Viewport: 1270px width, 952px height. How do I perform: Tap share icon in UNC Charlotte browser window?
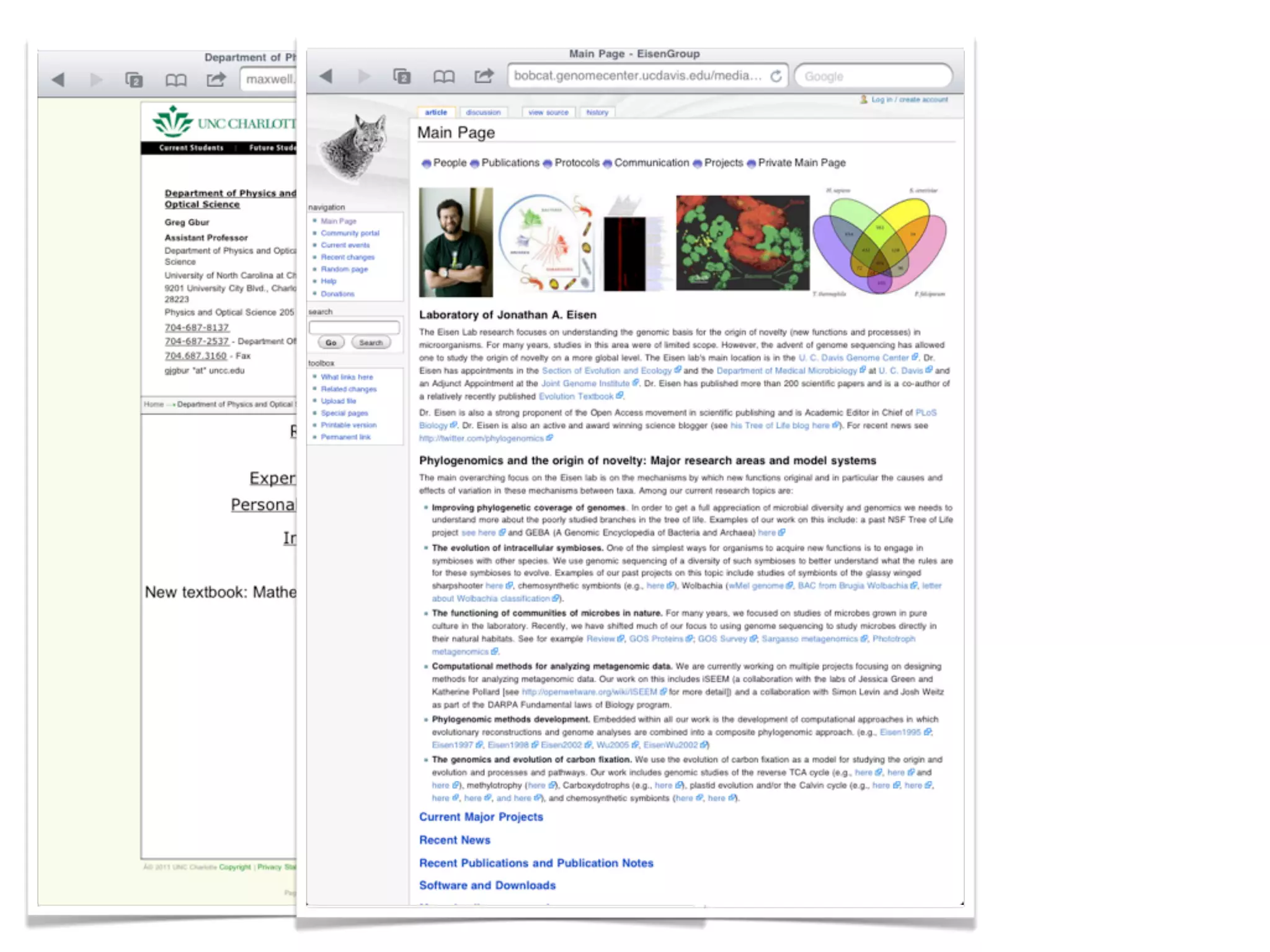tap(216, 79)
